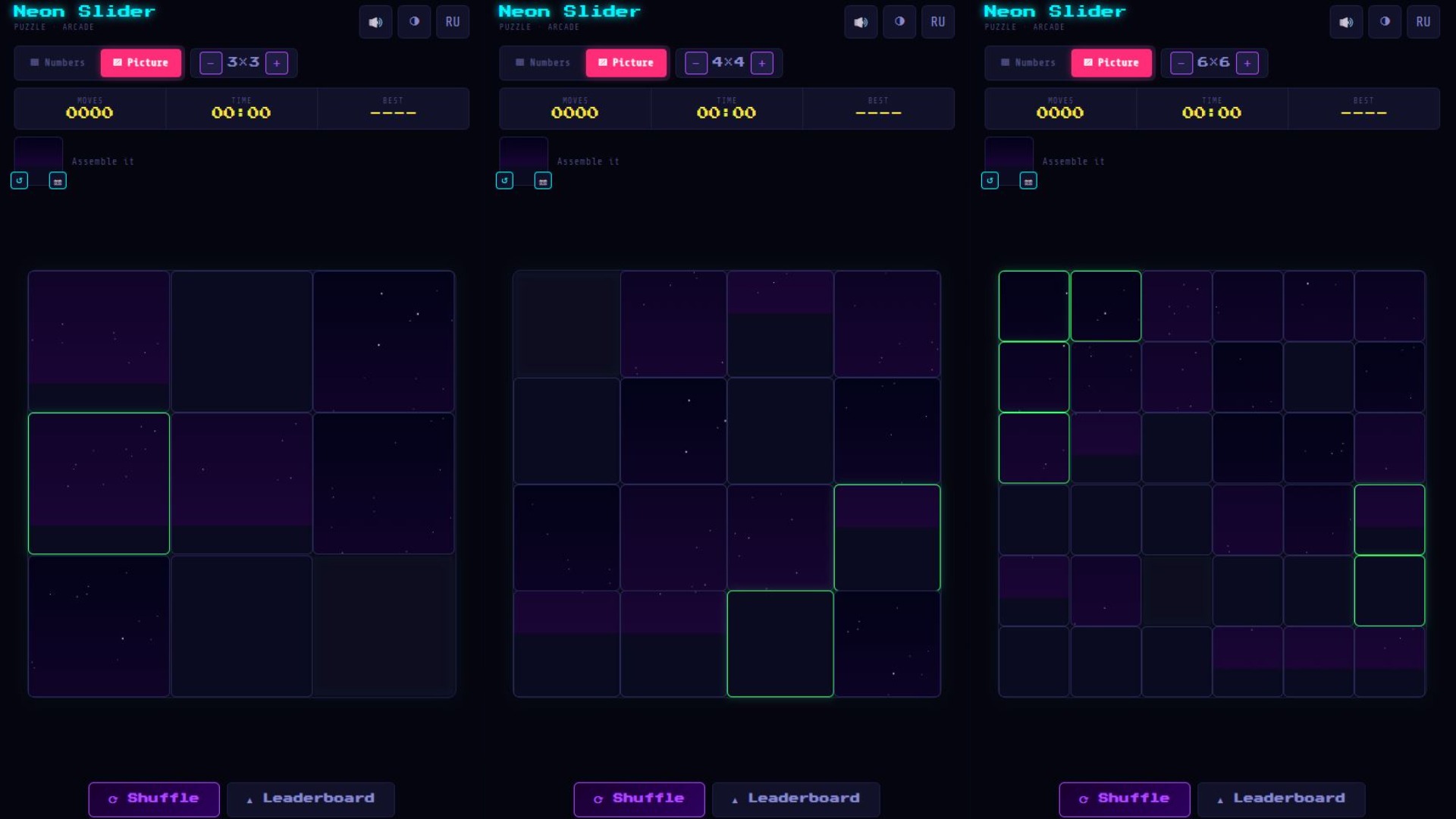Switch language to RU in the 6×6 game
The width and height of the screenshot is (1456, 819).
point(1423,22)
